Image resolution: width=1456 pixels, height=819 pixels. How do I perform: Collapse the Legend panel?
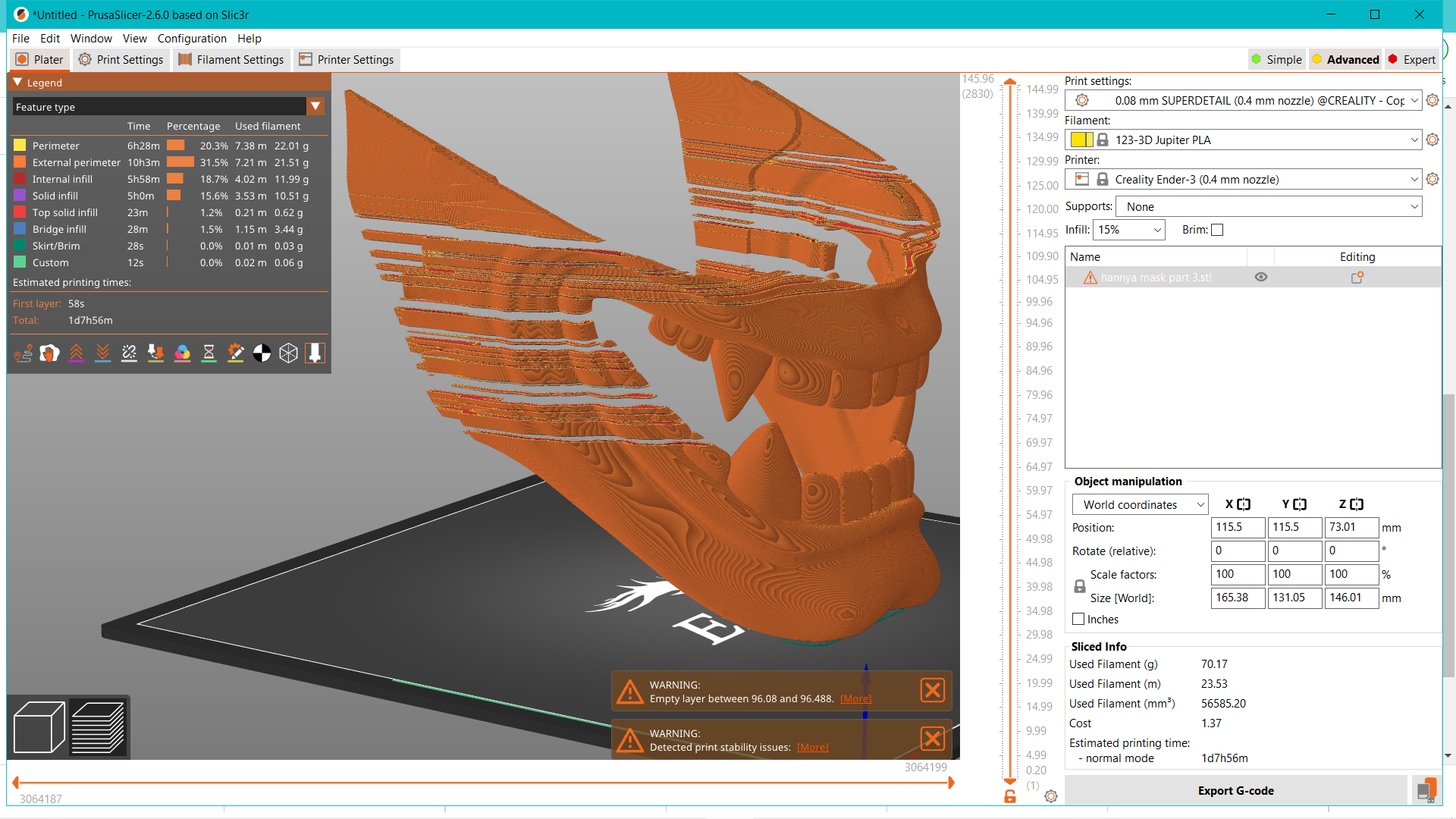[x=17, y=82]
